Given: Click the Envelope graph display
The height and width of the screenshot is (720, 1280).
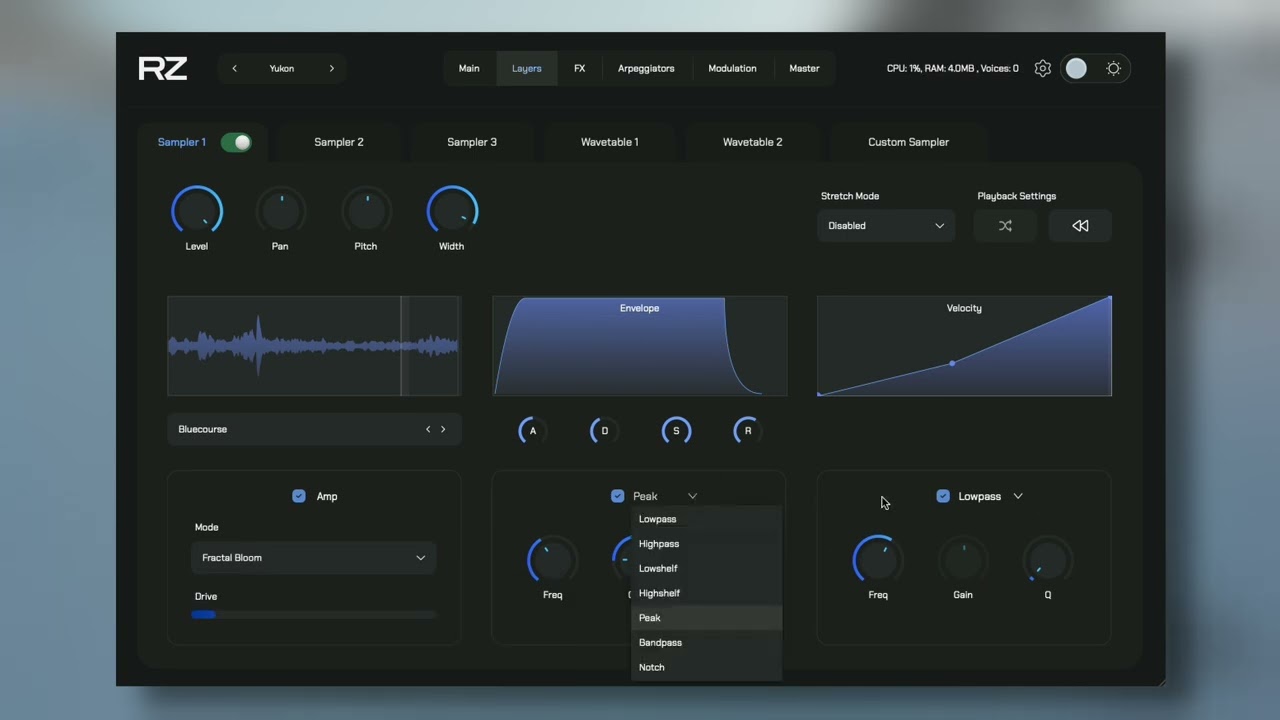Looking at the screenshot, I should pyautogui.click(x=640, y=346).
